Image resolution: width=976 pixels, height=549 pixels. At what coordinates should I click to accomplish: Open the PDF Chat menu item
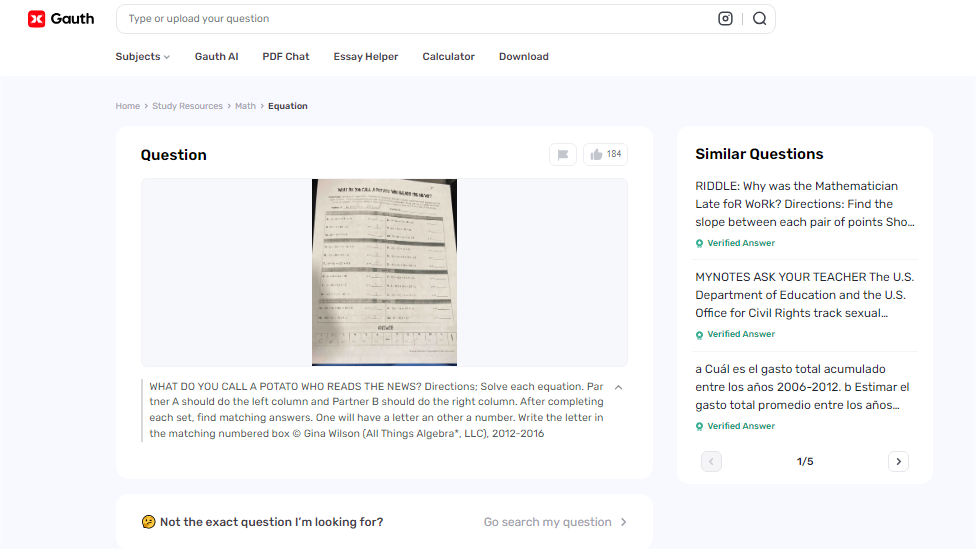point(286,57)
